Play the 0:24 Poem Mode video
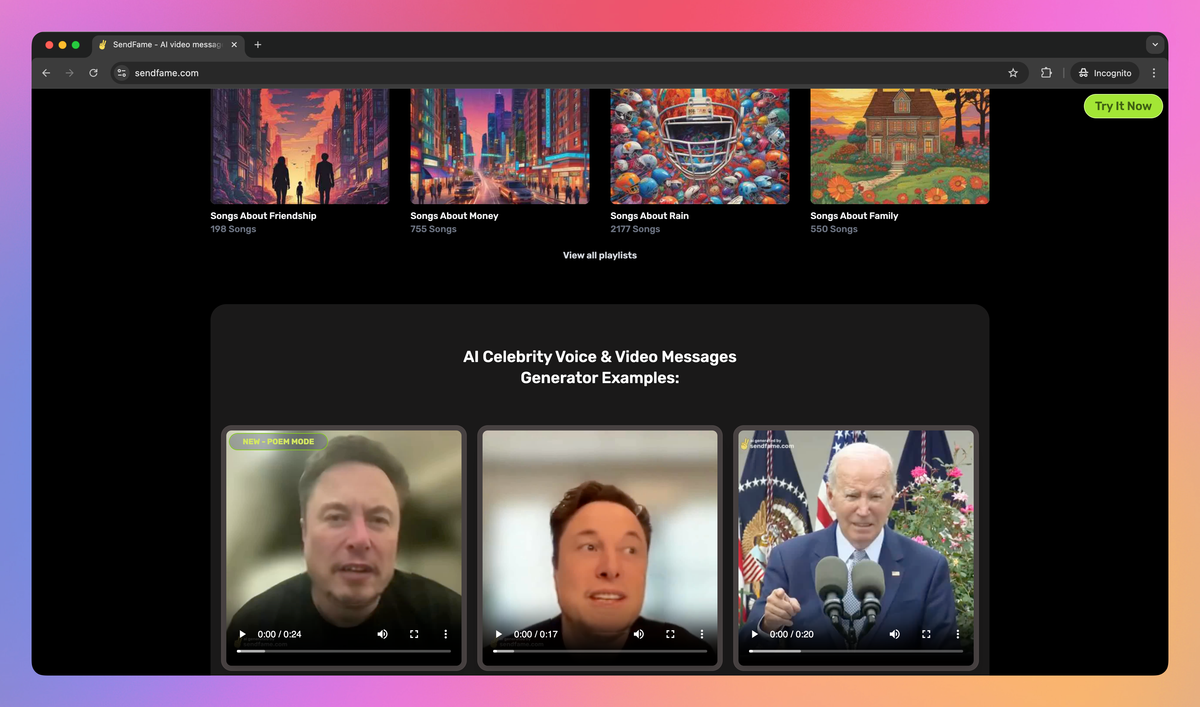The image size is (1200, 707). tap(242, 634)
